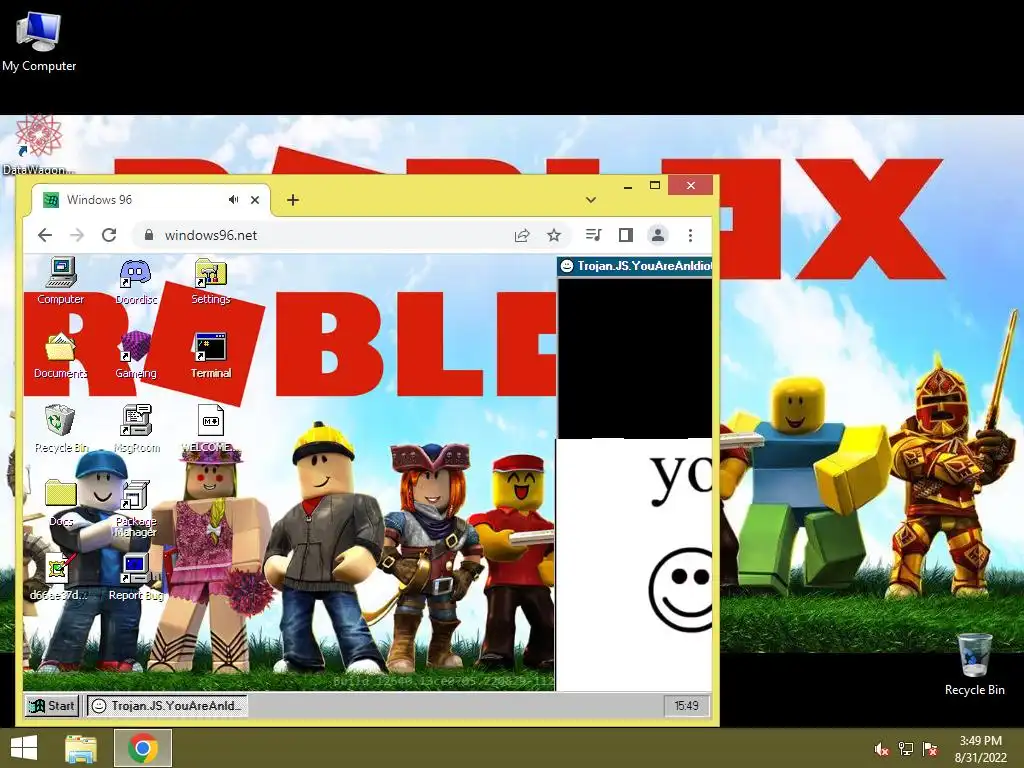This screenshot has height=768, width=1024.
Task: Go forward in Chrome
Action: tap(77, 235)
